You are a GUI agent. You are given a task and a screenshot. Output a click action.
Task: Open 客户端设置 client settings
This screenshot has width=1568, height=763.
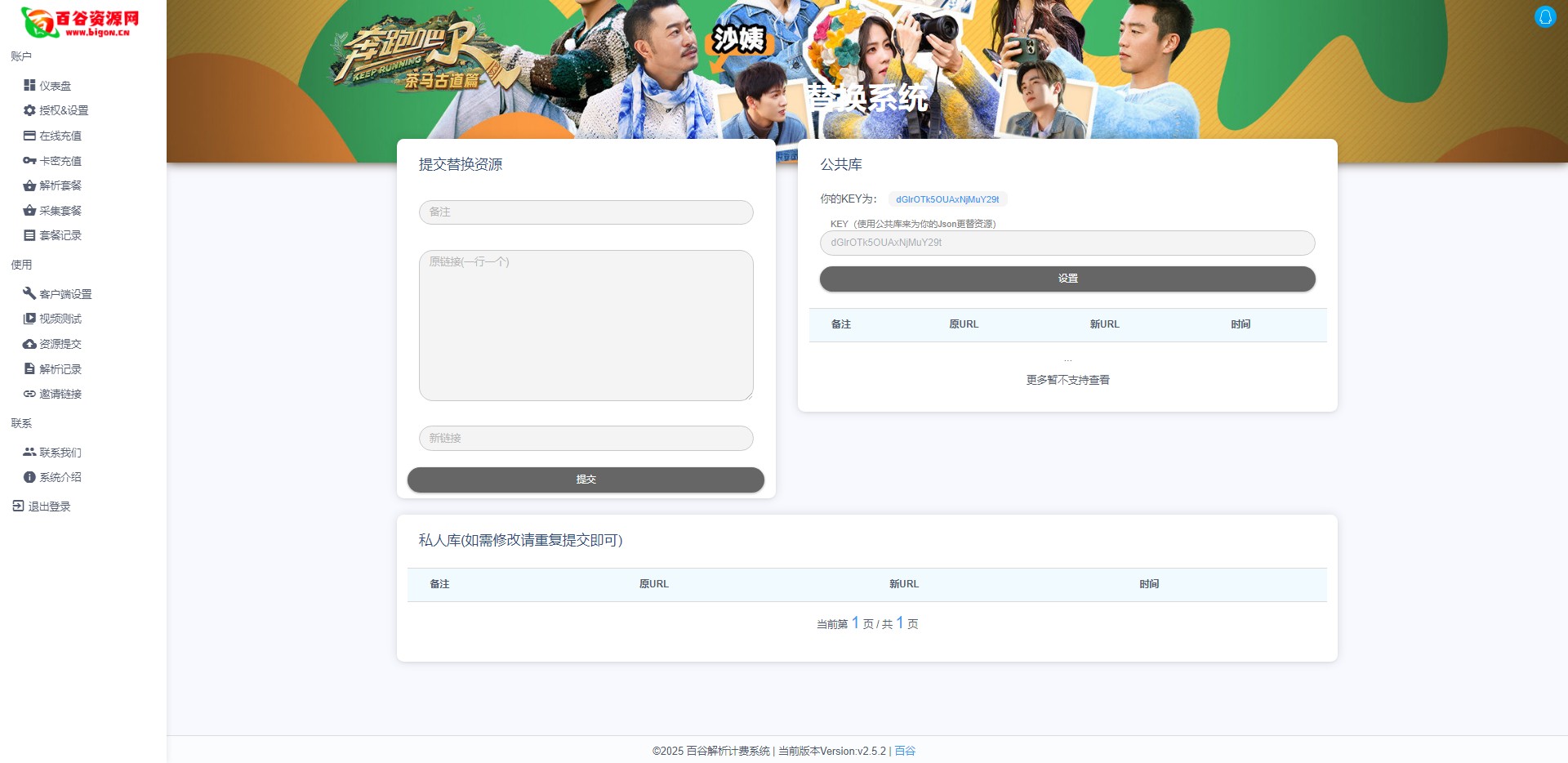tap(65, 293)
